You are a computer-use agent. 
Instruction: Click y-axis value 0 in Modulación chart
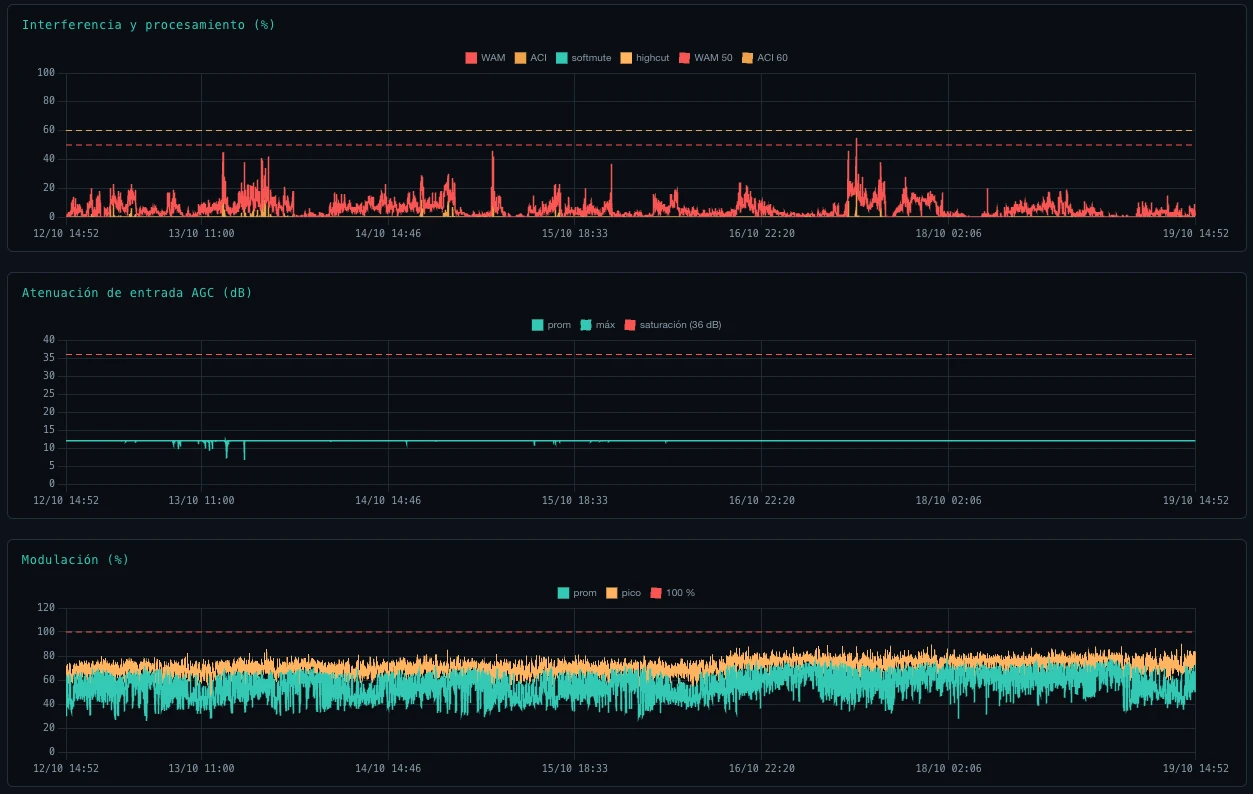(x=52, y=752)
